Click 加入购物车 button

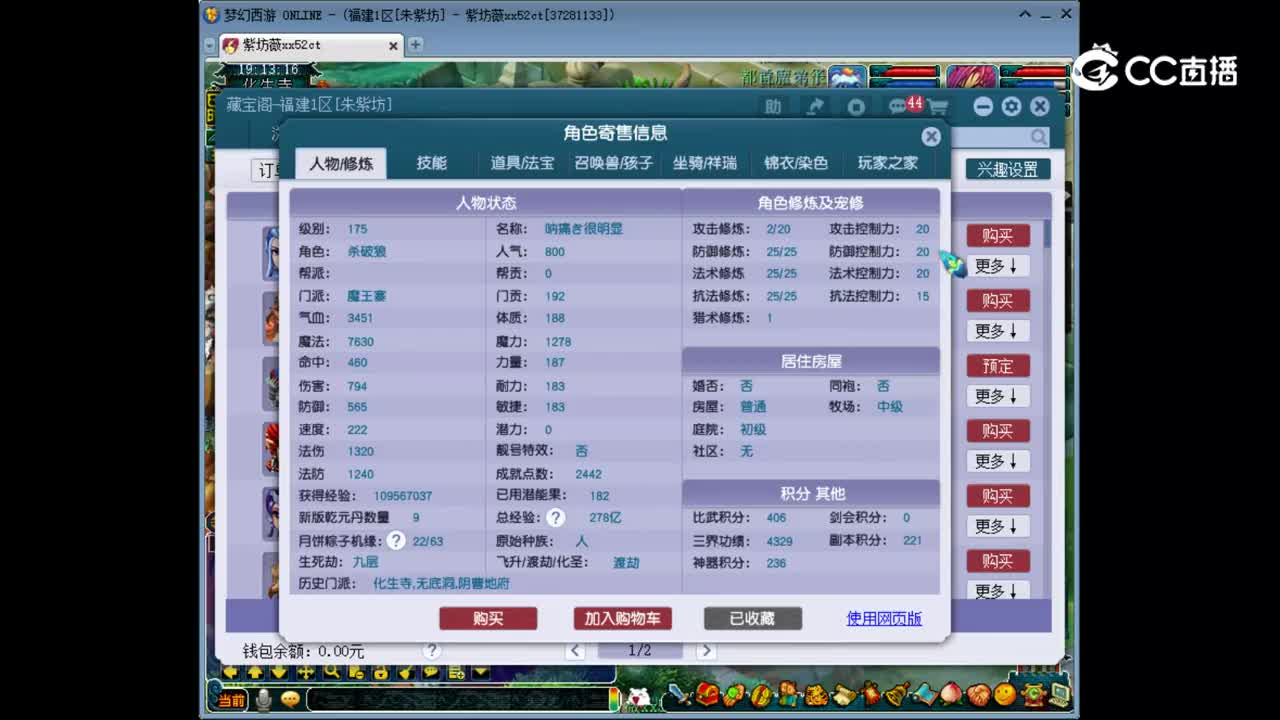(622, 619)
